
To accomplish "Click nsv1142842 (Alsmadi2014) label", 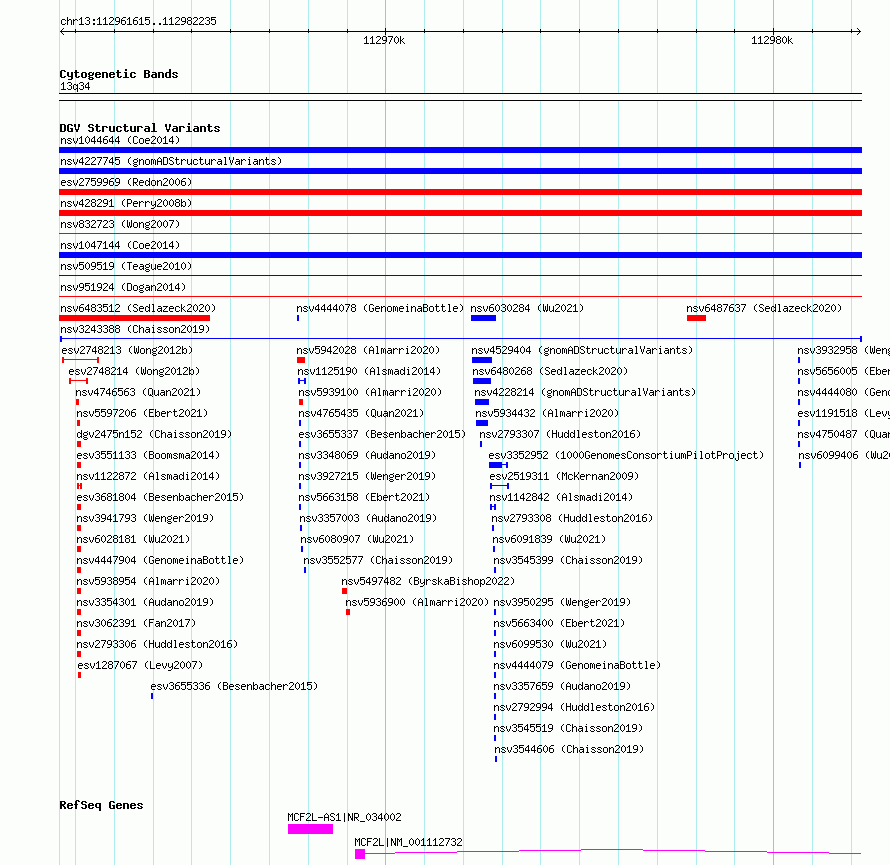I will 561,497.
